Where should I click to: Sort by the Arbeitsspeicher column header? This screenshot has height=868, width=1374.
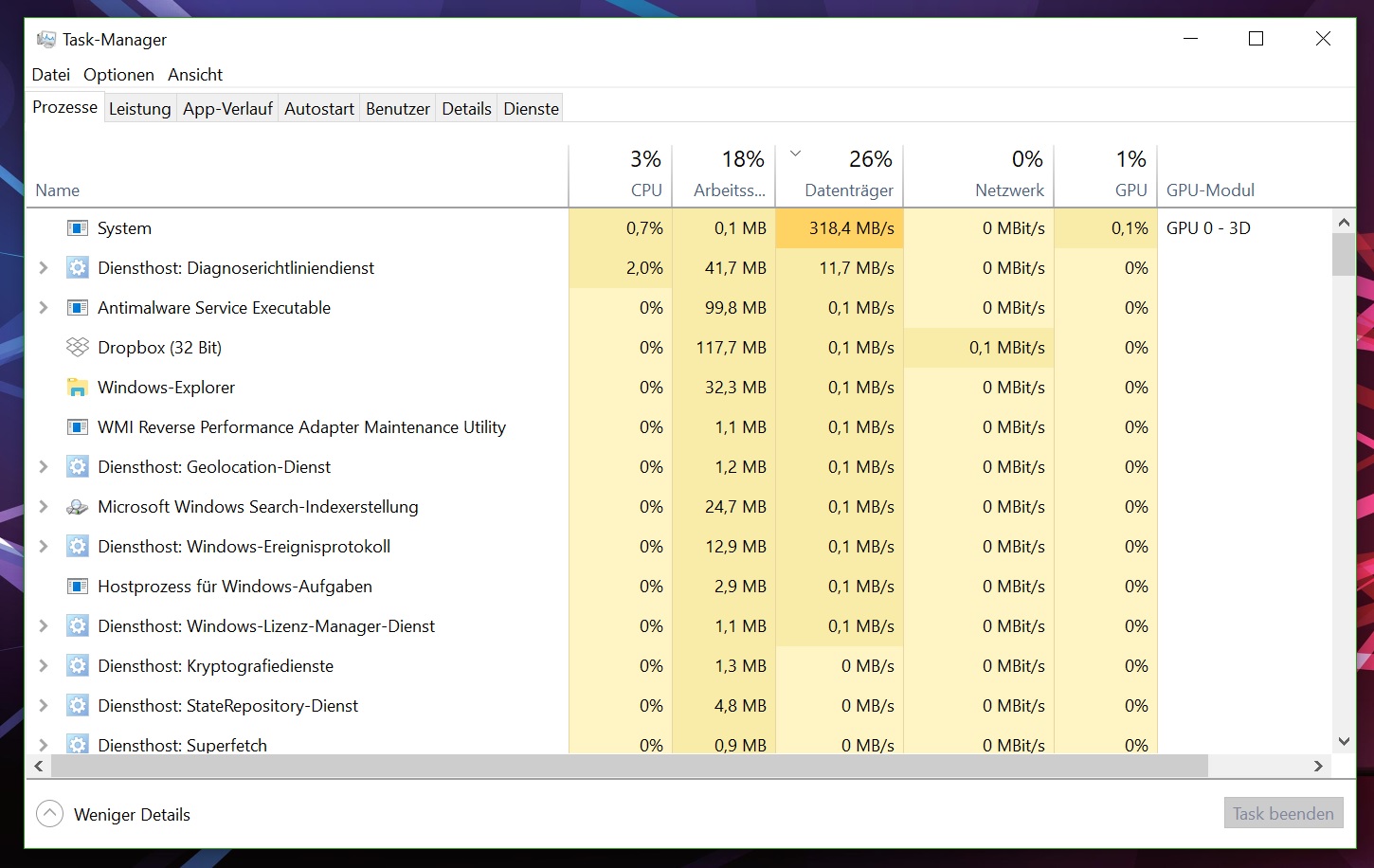coord(724,175)
